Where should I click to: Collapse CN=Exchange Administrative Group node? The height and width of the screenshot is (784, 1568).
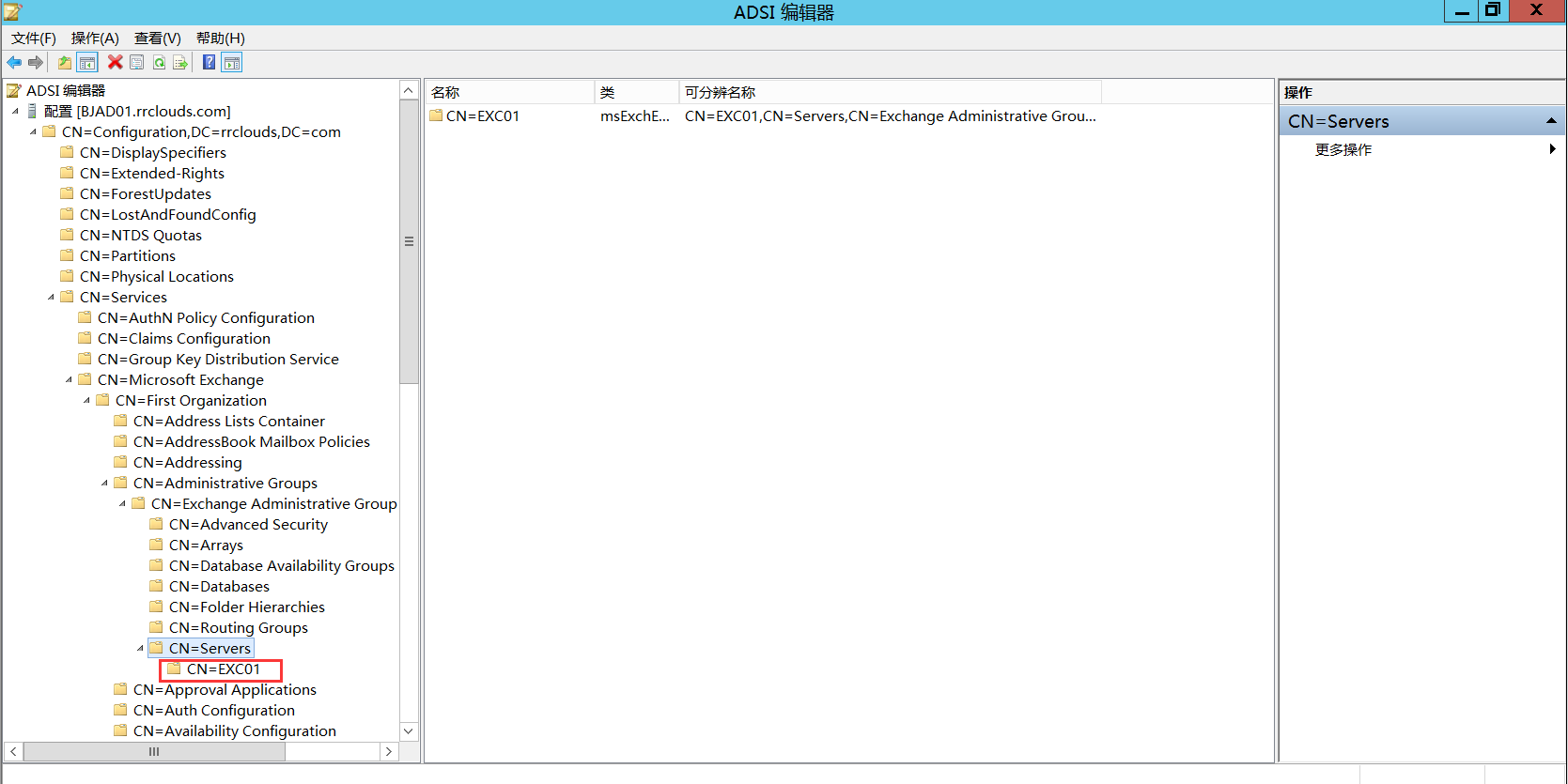122,503
